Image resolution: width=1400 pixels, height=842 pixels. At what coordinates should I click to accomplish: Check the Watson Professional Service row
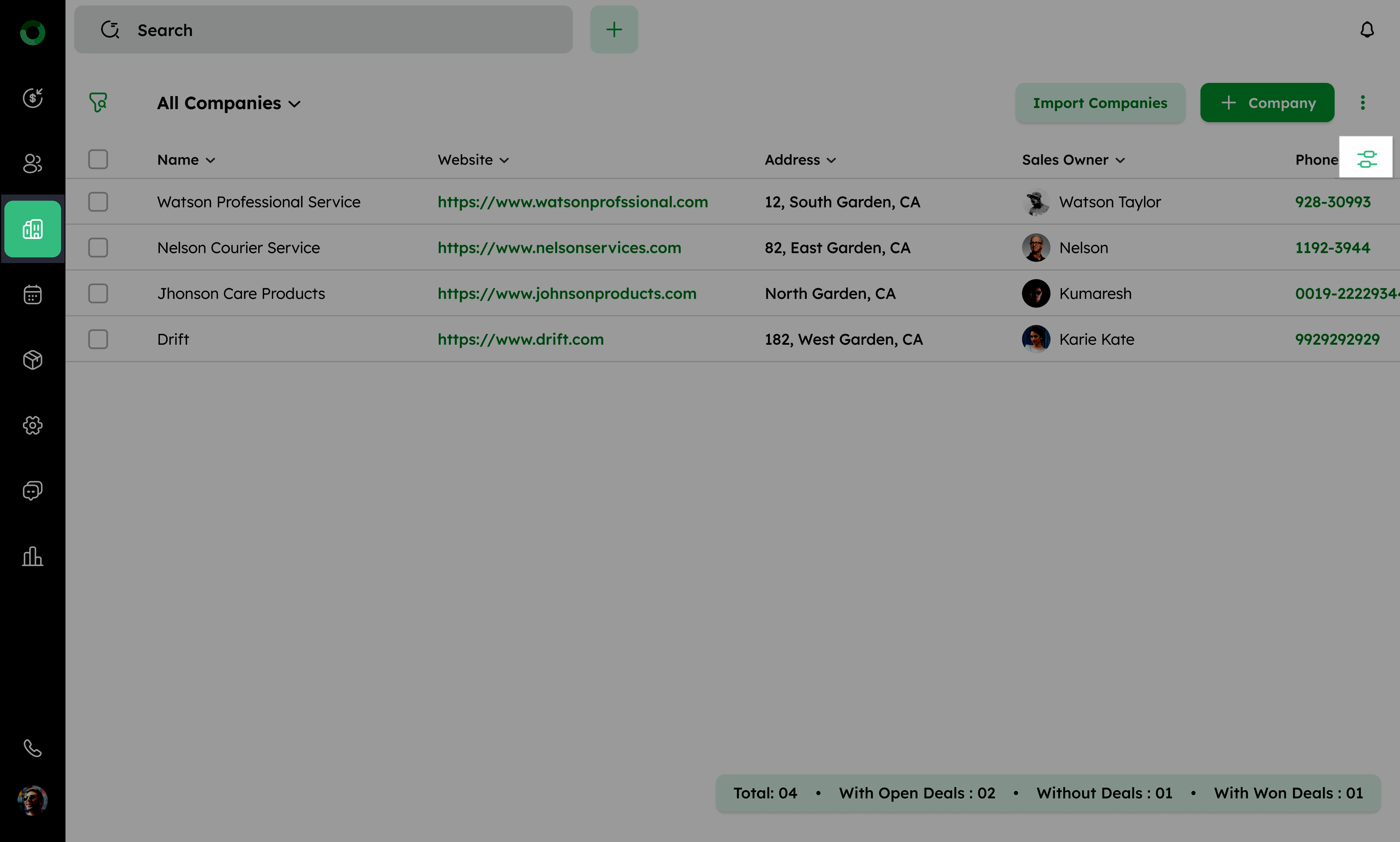98,202
